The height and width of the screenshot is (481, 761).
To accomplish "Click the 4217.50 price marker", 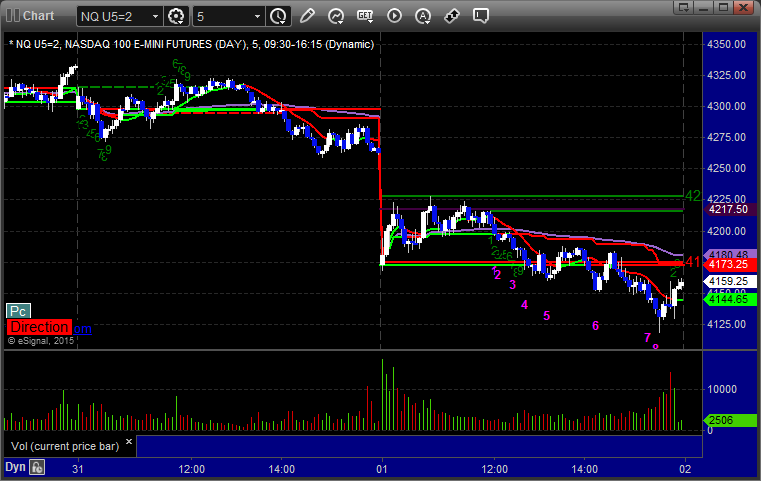I will pyautogui.click(x=728, y=209).
